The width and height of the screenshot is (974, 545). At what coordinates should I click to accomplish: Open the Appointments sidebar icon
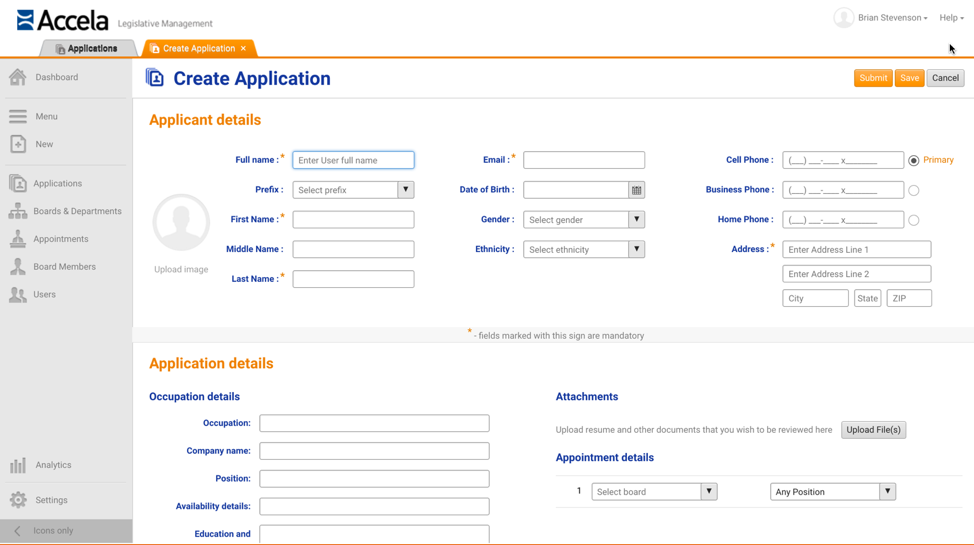[x=18, y=239]
